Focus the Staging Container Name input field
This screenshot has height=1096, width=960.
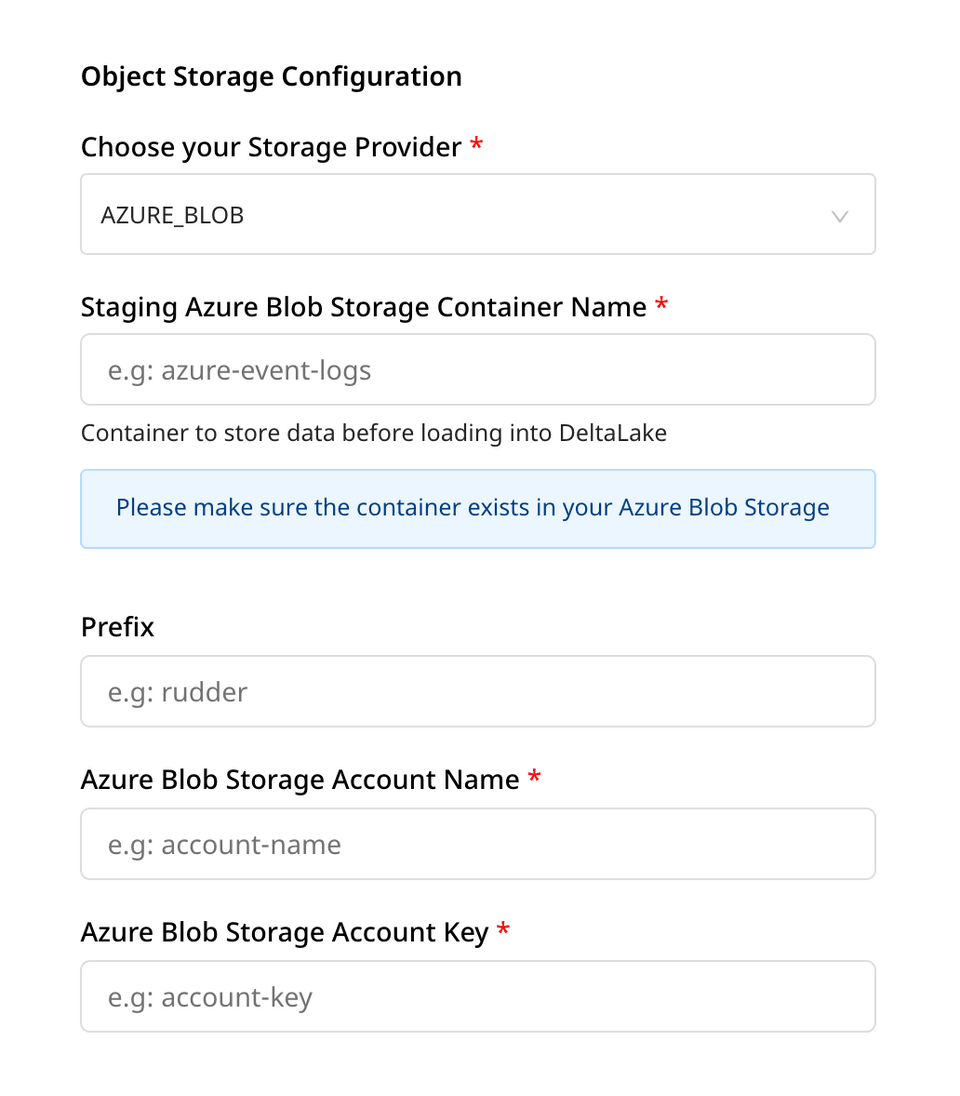[478, 370]
